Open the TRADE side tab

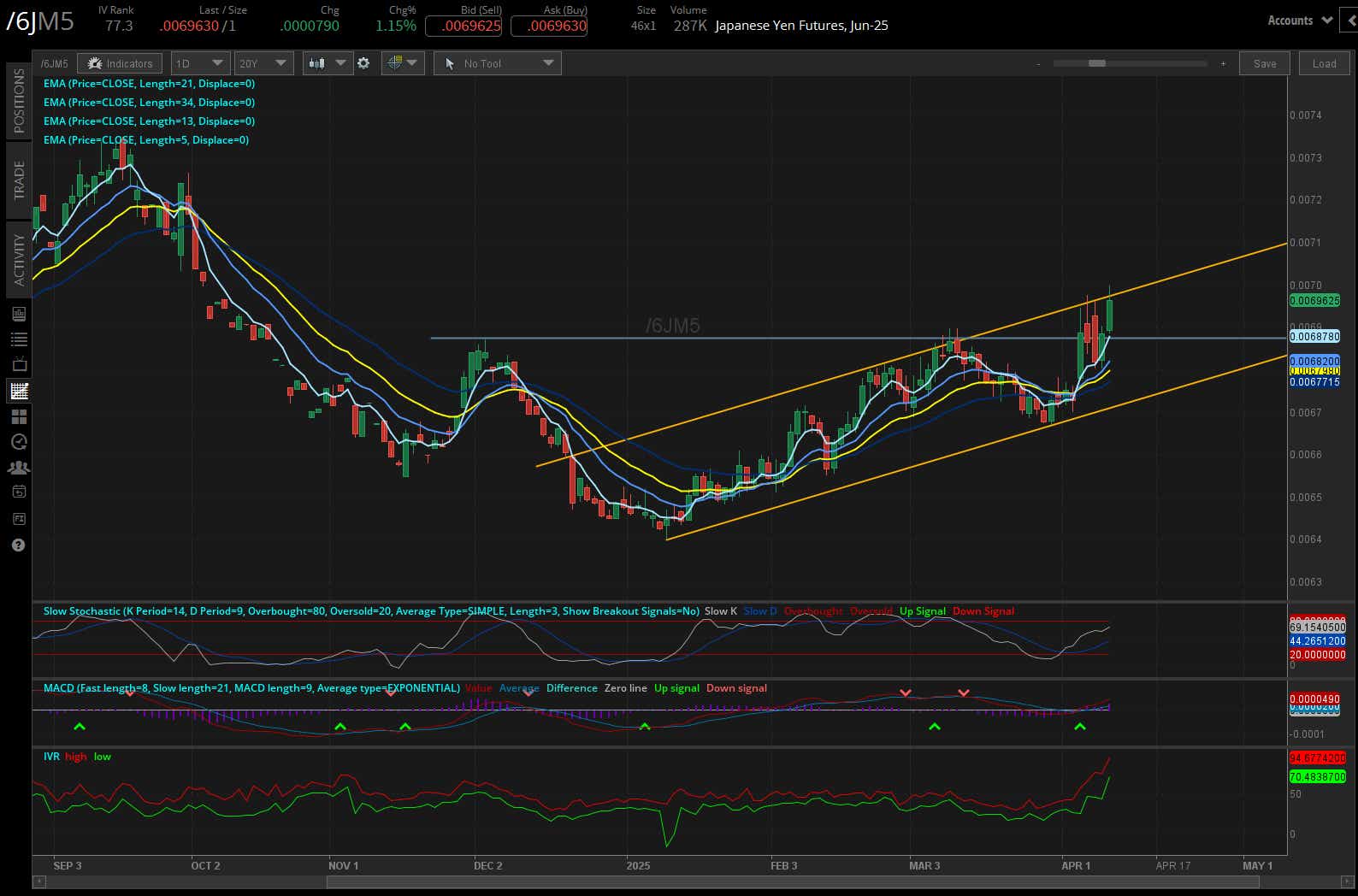point(19,180)
